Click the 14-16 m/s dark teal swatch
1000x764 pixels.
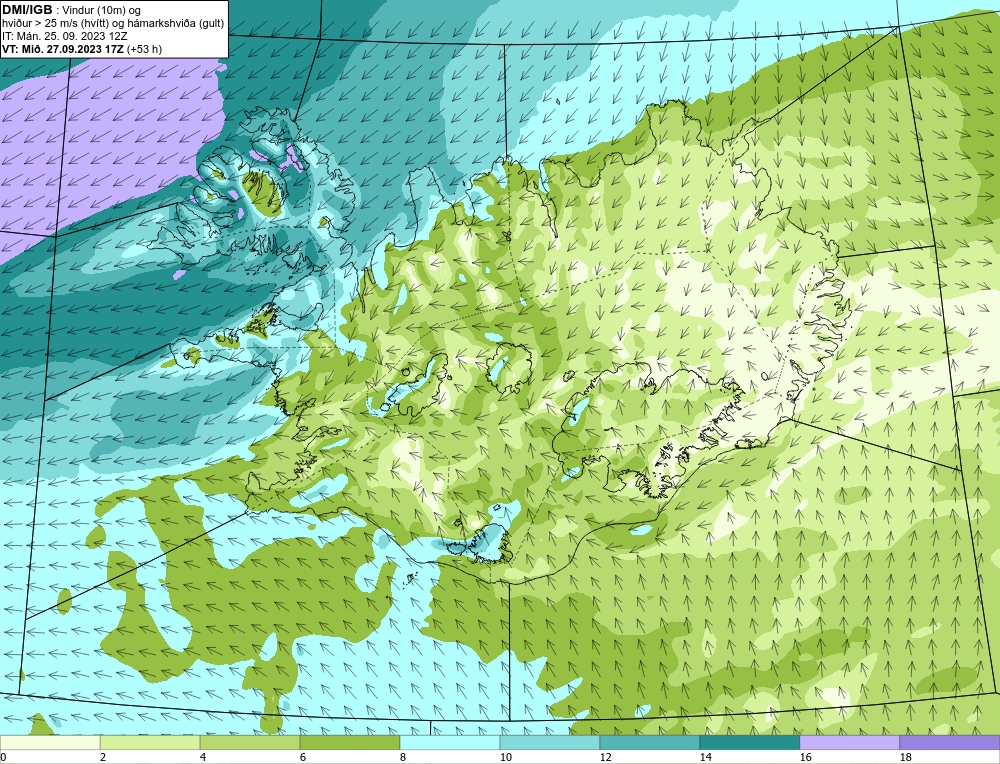tap(750, 742)
